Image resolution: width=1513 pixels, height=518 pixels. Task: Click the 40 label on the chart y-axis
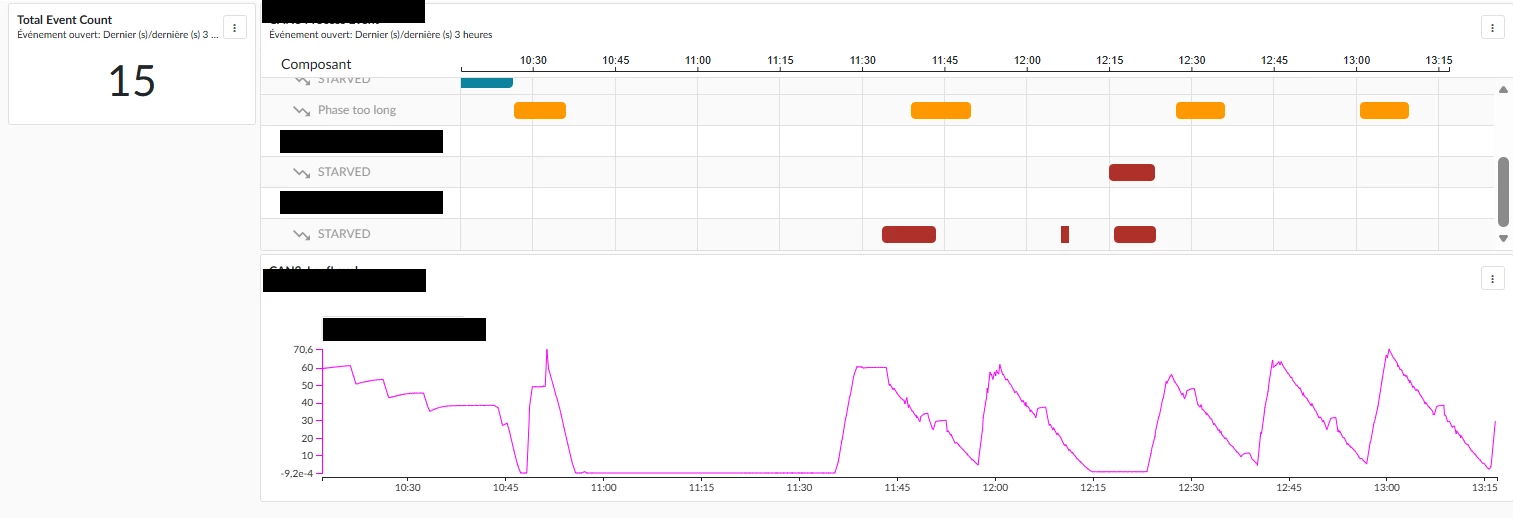[308, 403]
